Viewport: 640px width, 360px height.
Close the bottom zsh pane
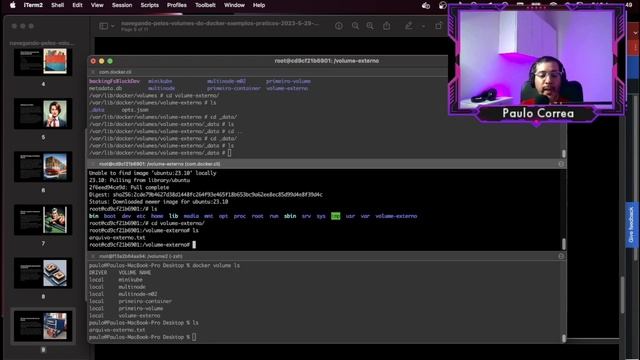tap(93, 256)
